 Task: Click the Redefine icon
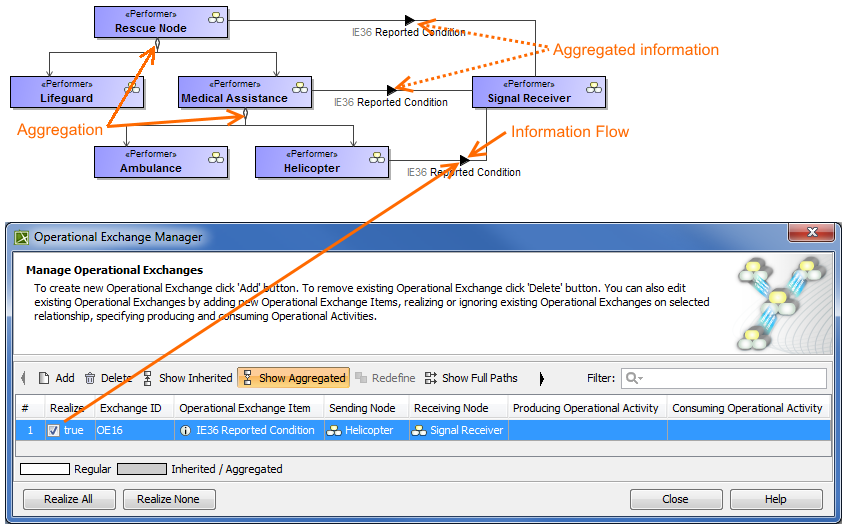(361, 378)
